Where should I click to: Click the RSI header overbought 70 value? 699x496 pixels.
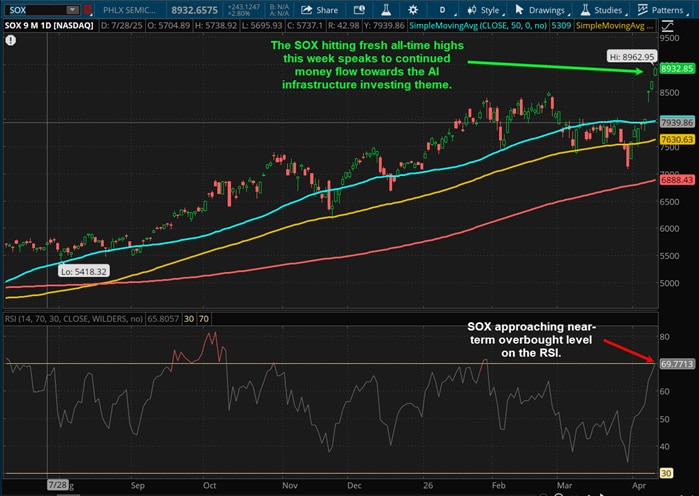click(204, 319)
